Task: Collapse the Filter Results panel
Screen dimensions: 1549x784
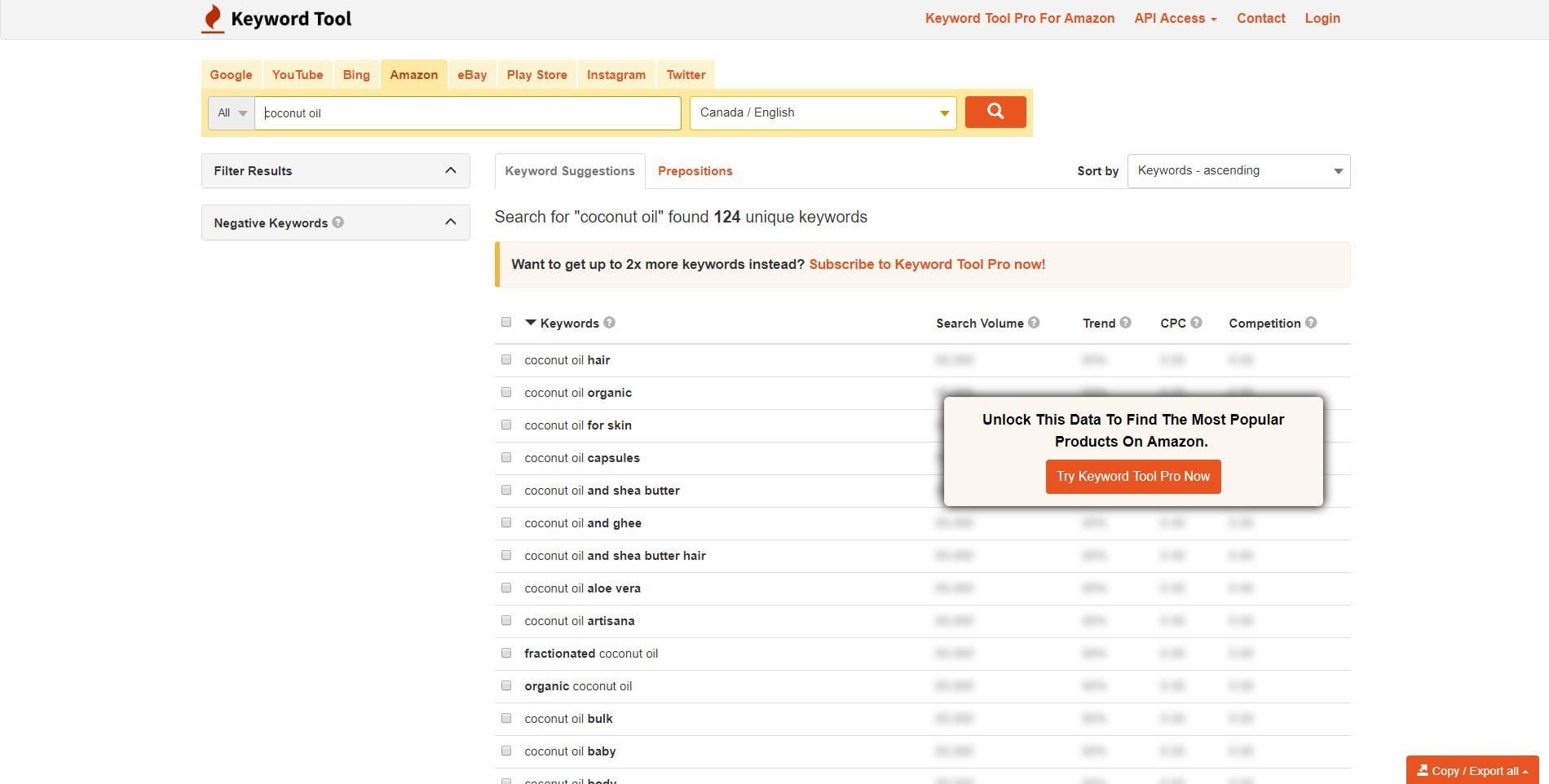Action: tap(336, 170)
